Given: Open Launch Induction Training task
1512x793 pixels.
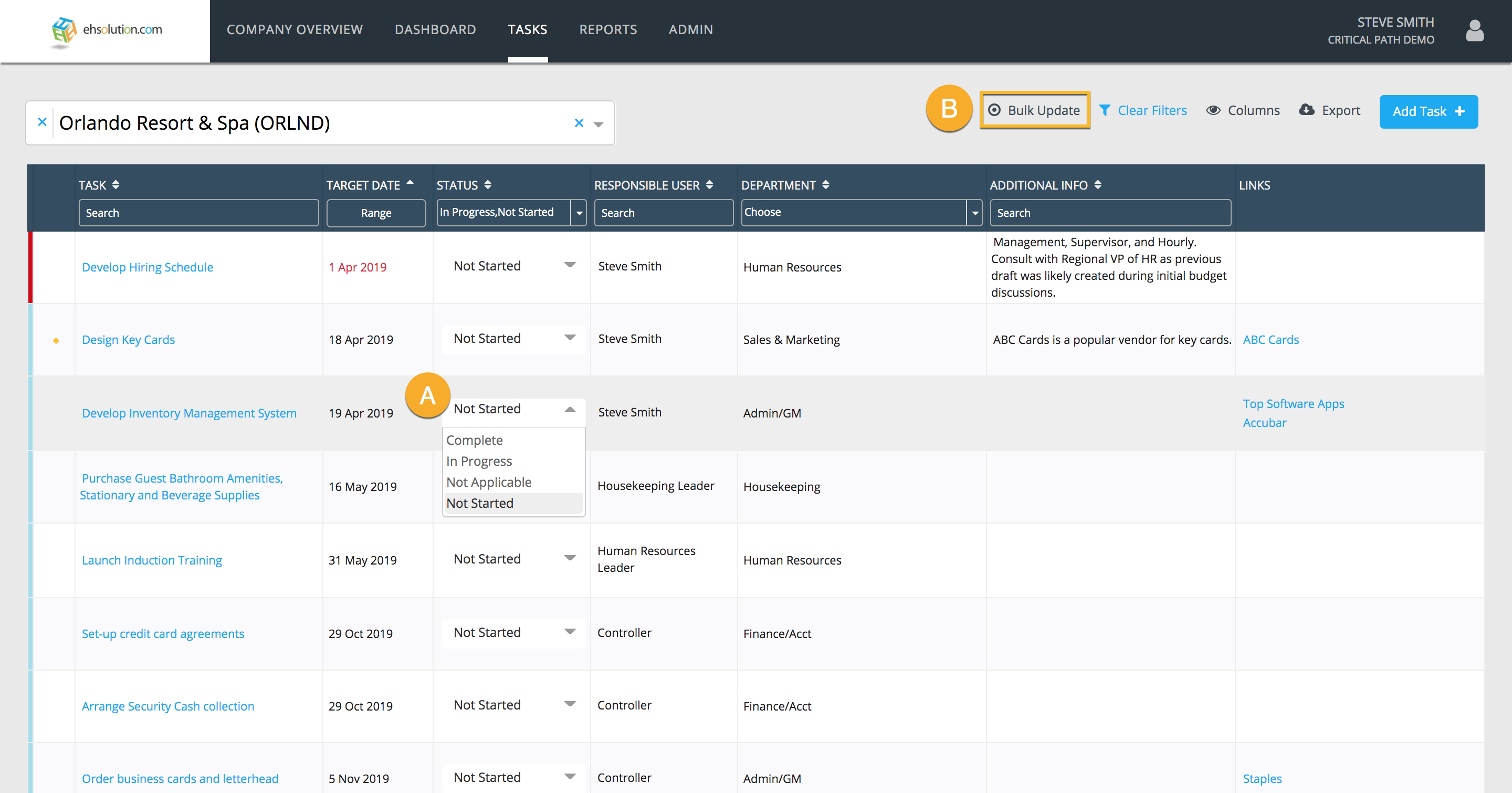Looking at the screenshot, I should click(151, 560).
